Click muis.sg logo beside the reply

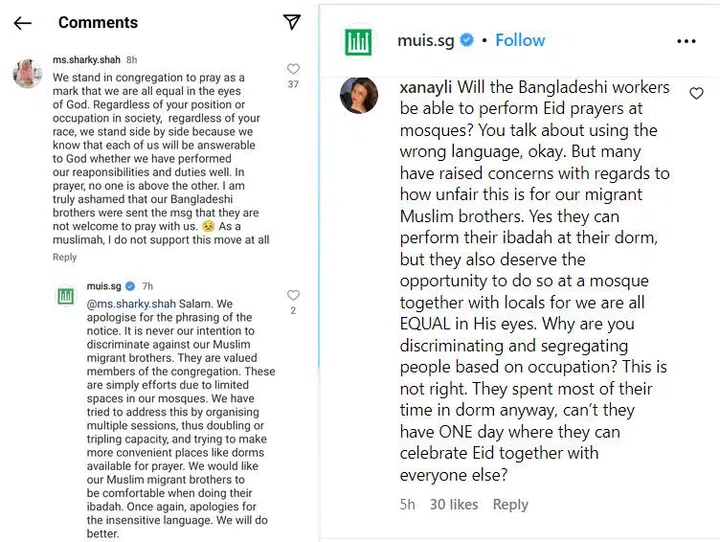pos(66,296)
